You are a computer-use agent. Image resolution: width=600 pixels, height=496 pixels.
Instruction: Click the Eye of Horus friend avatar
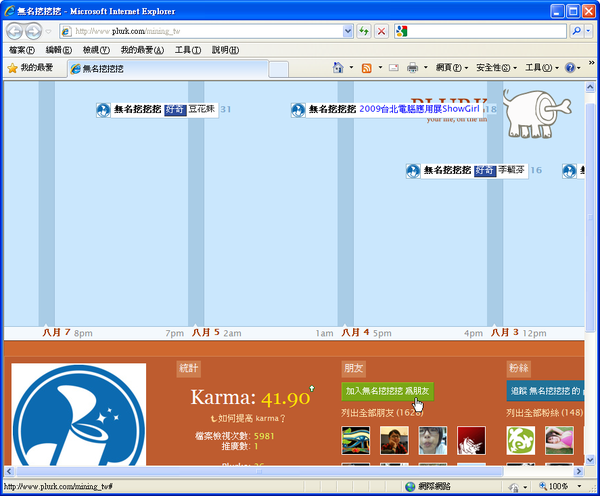click(356, 441)
